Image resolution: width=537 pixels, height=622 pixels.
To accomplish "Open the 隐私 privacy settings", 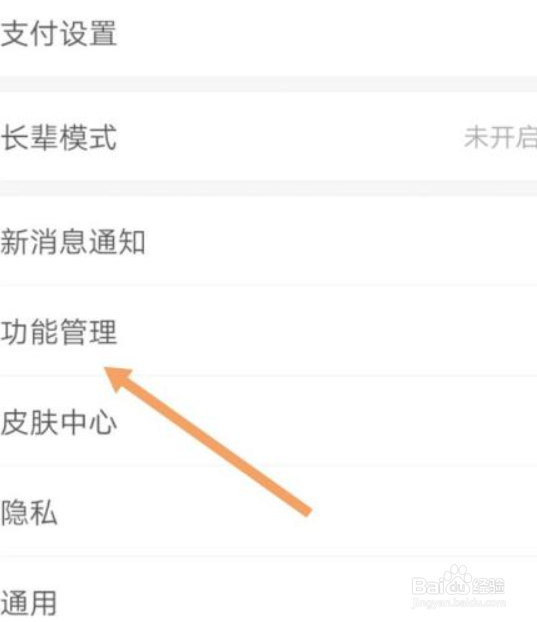I will pyautogui.click(x=268, y=512).
